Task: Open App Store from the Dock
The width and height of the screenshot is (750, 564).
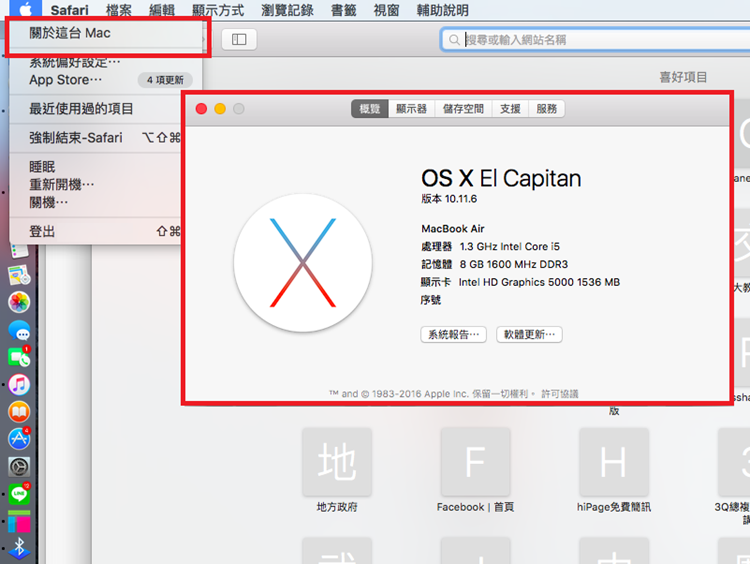Action: (19, 439)
